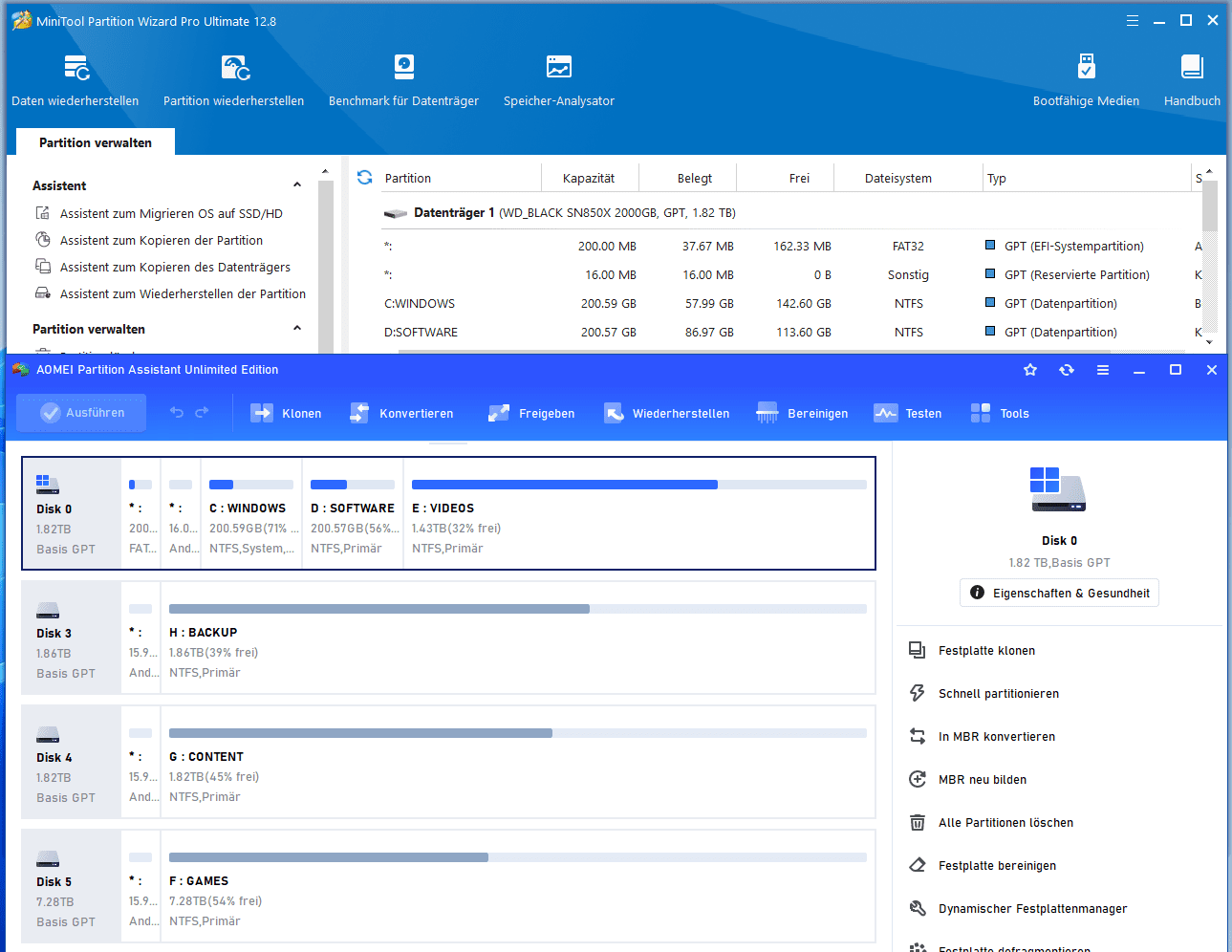This screenshot has width=1232, height=952.
Task: Select C: WINDOWS partition block in AOMEI
Action: point(251,513)
